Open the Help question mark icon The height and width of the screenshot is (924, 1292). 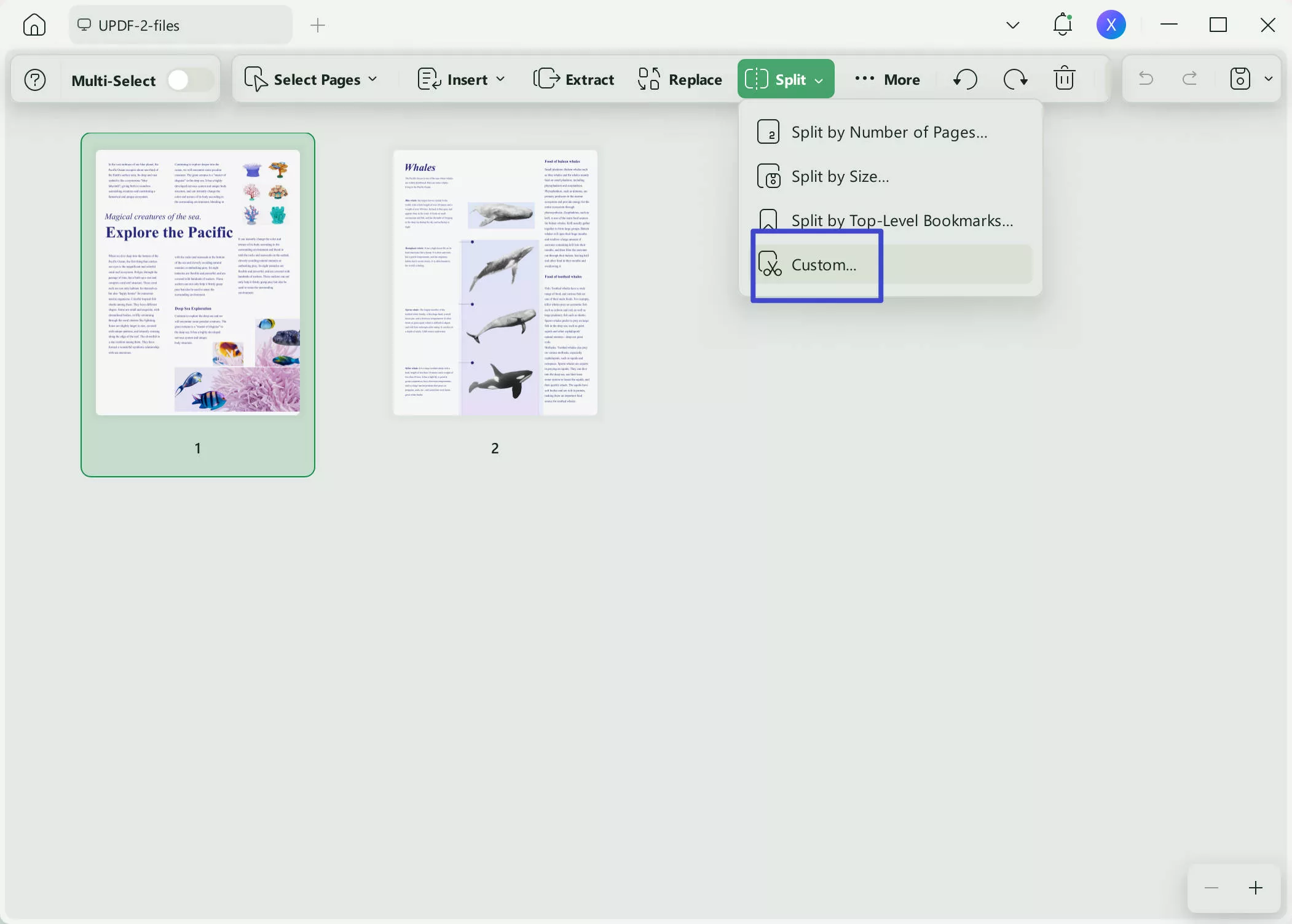coord(35,79)
